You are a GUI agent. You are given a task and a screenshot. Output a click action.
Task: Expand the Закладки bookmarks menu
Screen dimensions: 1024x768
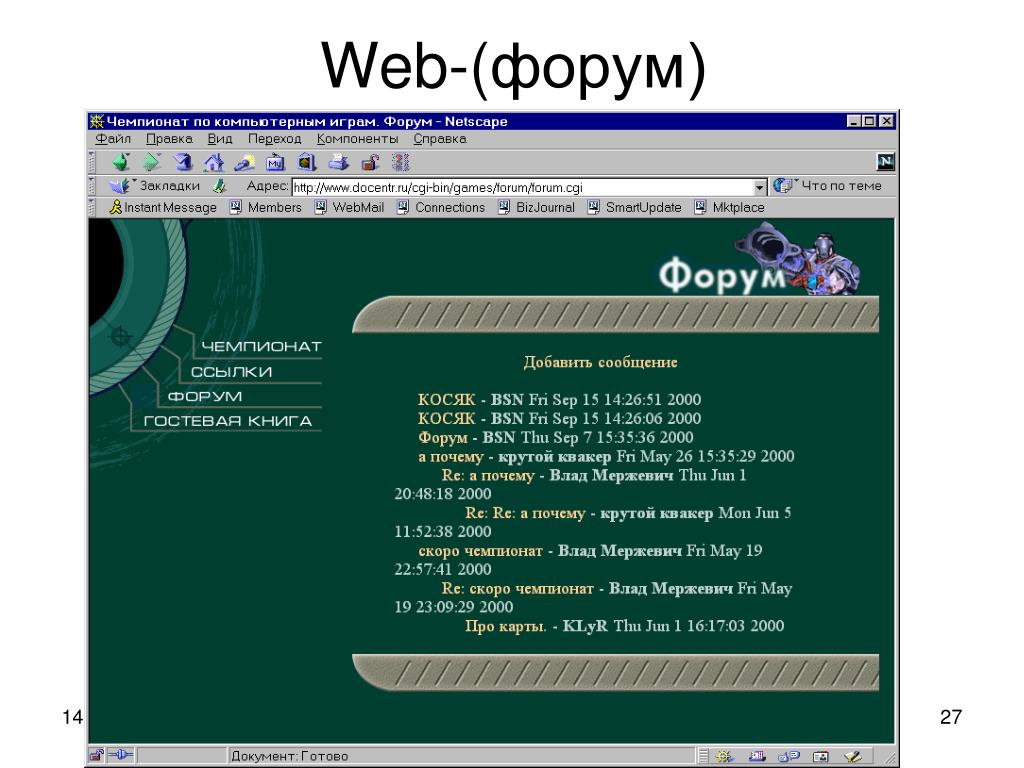154,186
